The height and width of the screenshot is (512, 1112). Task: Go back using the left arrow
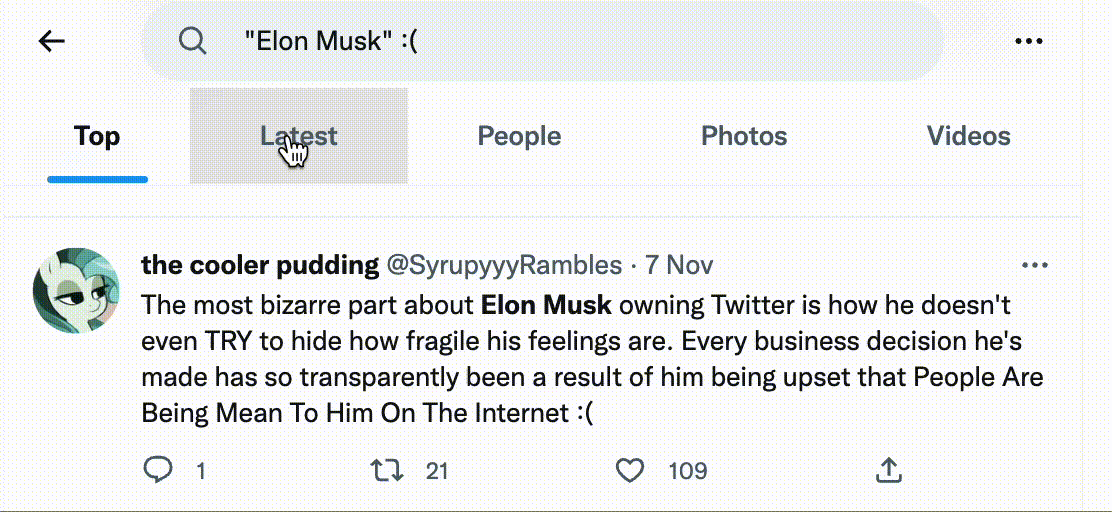(x=51, y=41)
